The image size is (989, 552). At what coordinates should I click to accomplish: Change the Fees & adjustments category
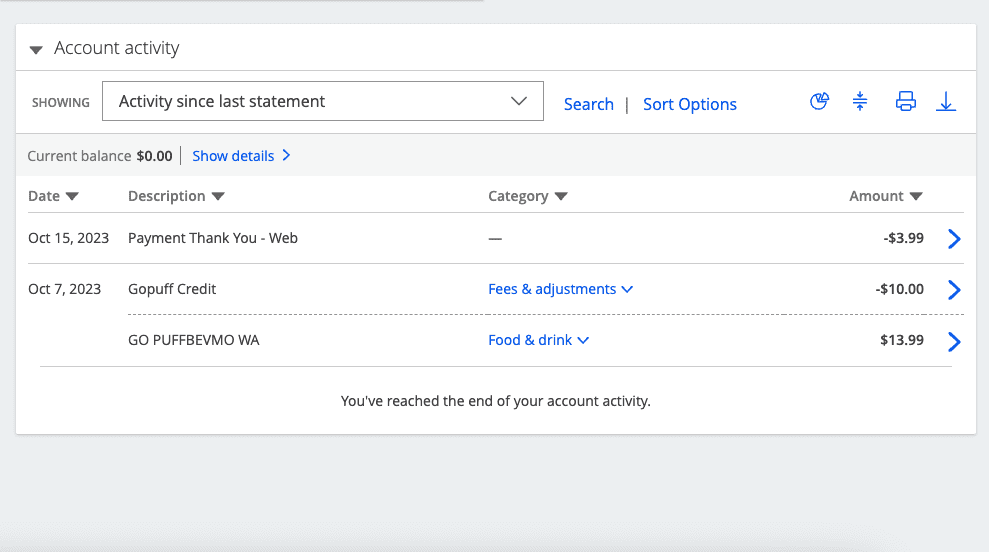[x=560, y=289]
